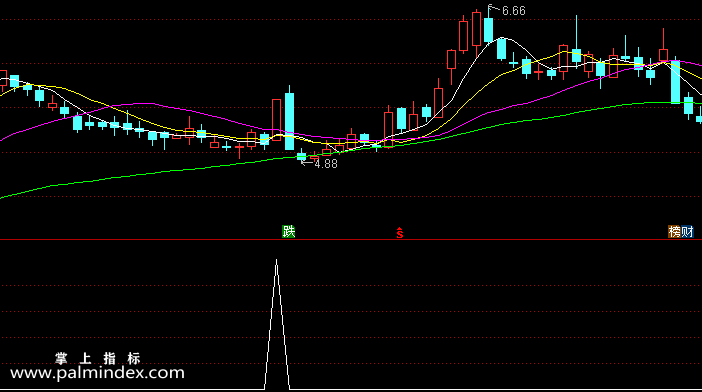Click the 掌上指标 watermark title

click(98, 358)
